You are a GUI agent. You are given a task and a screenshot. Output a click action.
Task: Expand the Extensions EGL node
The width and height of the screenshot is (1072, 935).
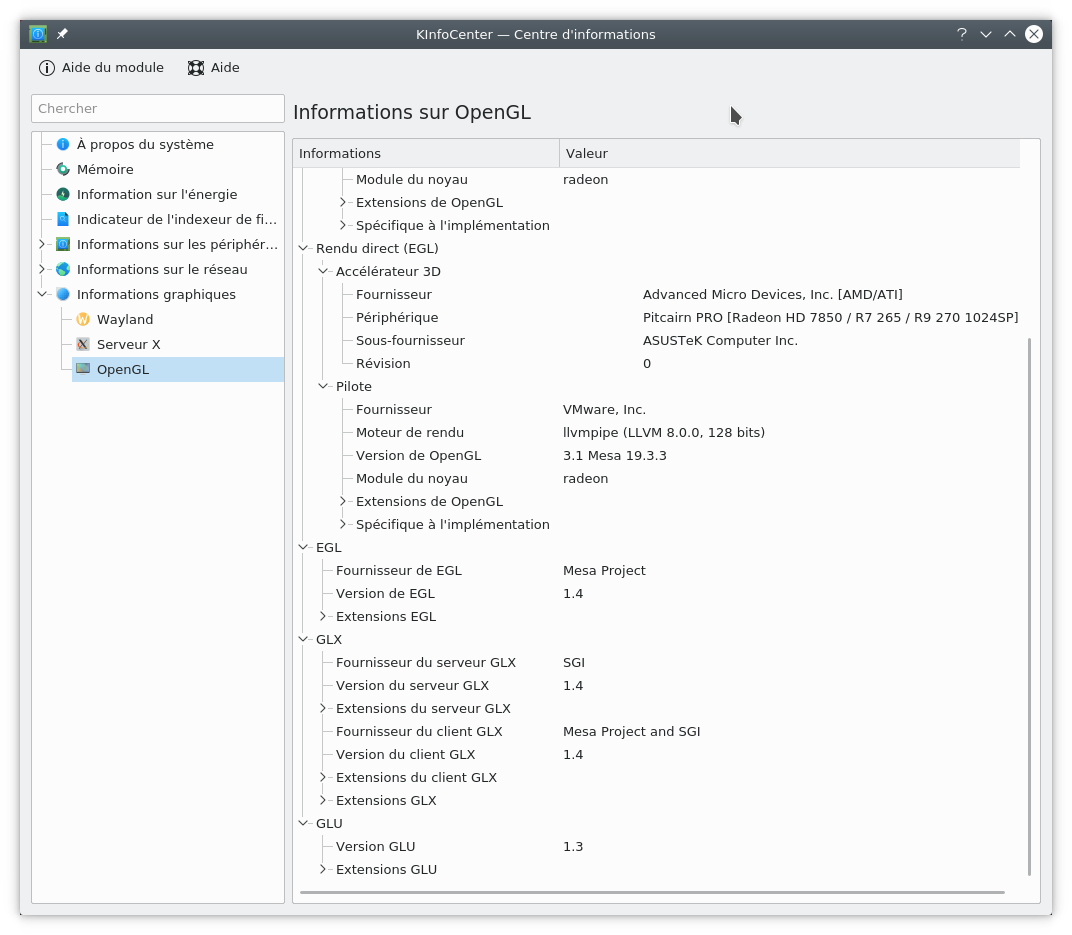tap(323, 616)
